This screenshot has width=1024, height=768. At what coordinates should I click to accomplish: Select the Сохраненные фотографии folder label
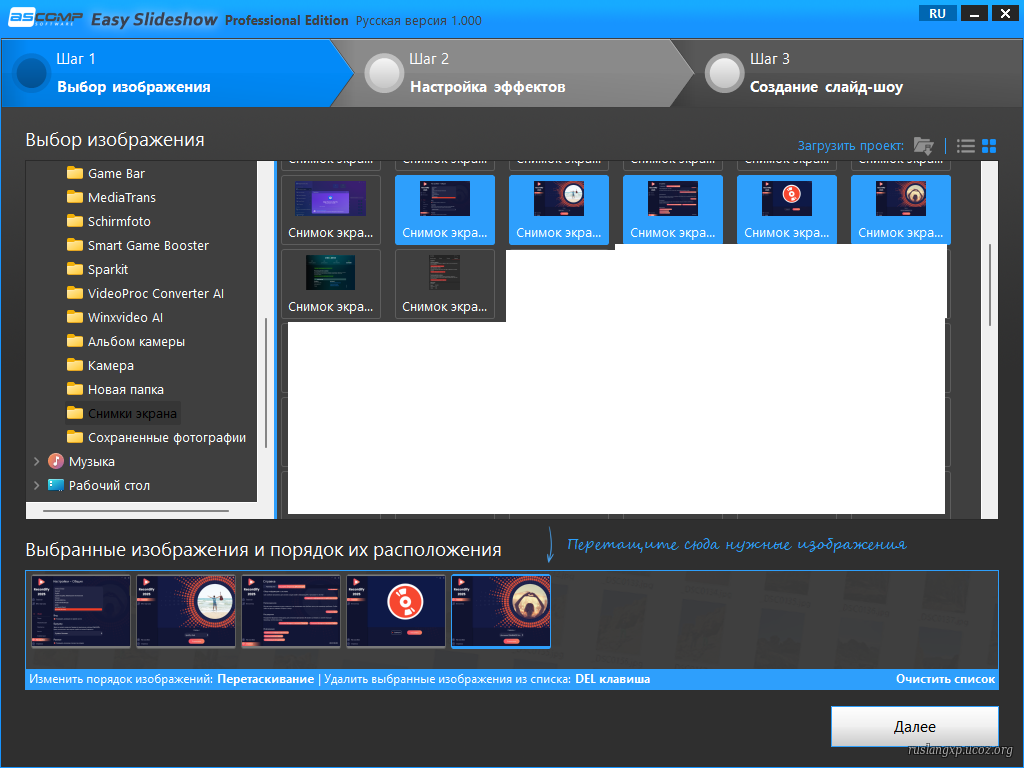(167, 438)
